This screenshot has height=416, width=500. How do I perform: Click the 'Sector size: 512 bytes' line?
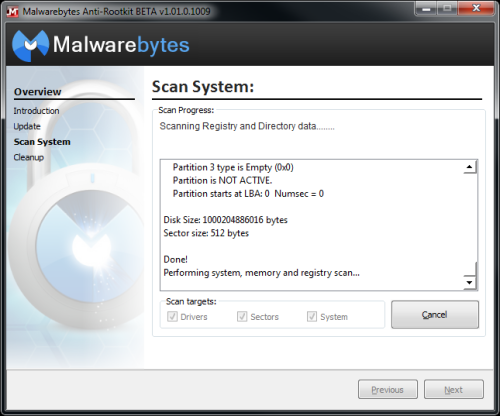206,233
